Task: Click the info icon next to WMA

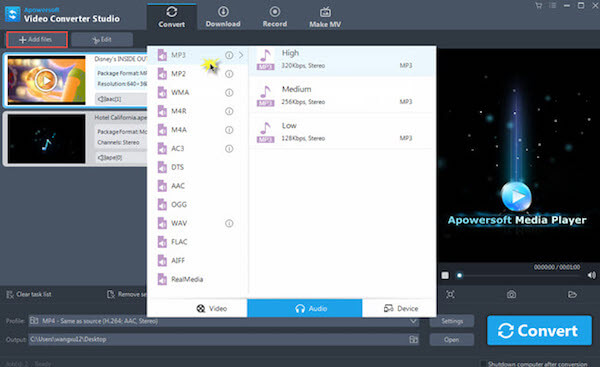Action: pyautogui.click(x=229, y=93)
